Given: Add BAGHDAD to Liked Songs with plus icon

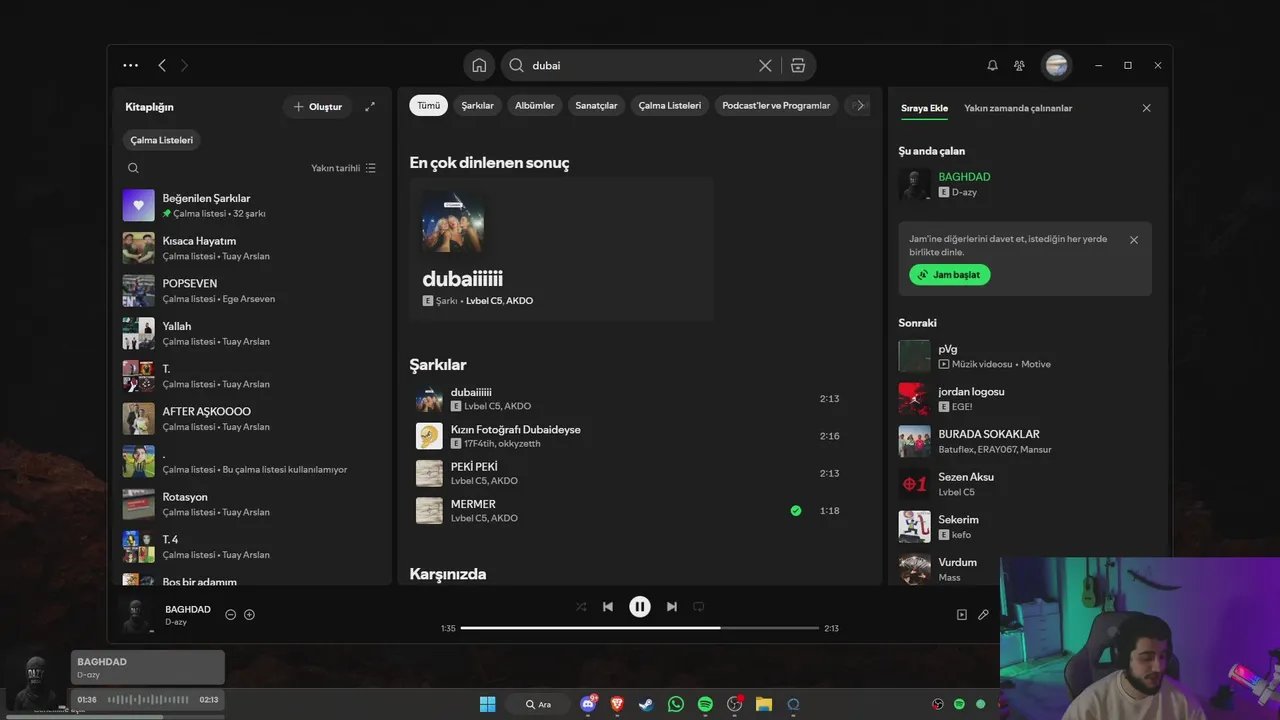Looking at the screenshot, I should pyautogui.click(x=249, y=614).
